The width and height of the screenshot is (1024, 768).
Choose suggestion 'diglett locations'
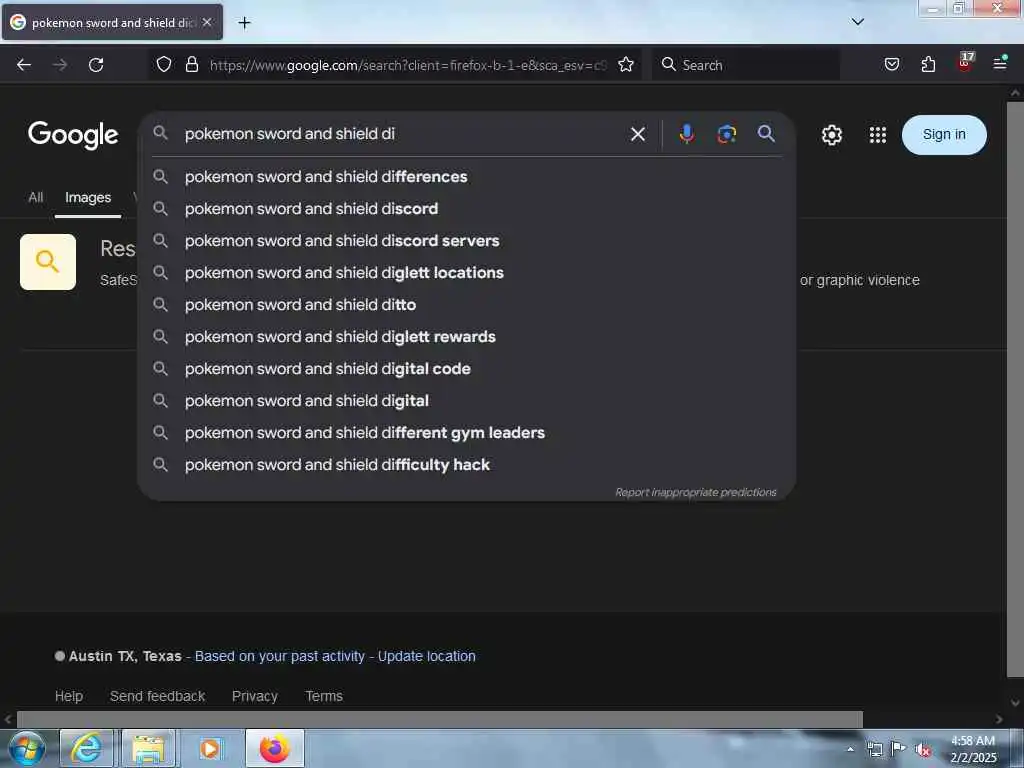tap(466, 273)
